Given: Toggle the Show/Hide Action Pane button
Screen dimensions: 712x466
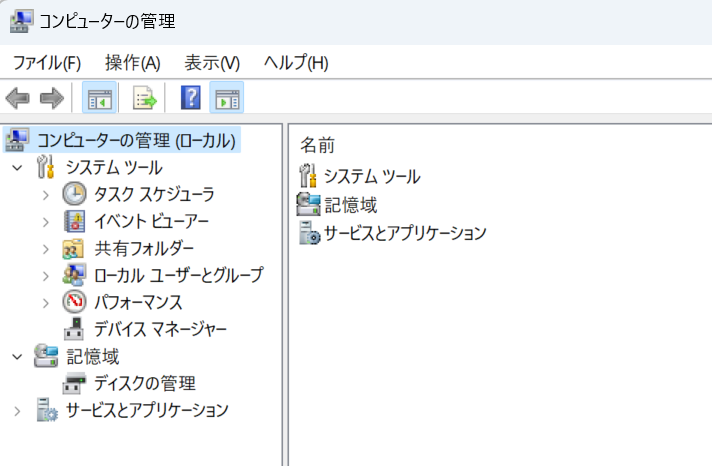Looking at the screenshot, I should (x=227, y=98).
